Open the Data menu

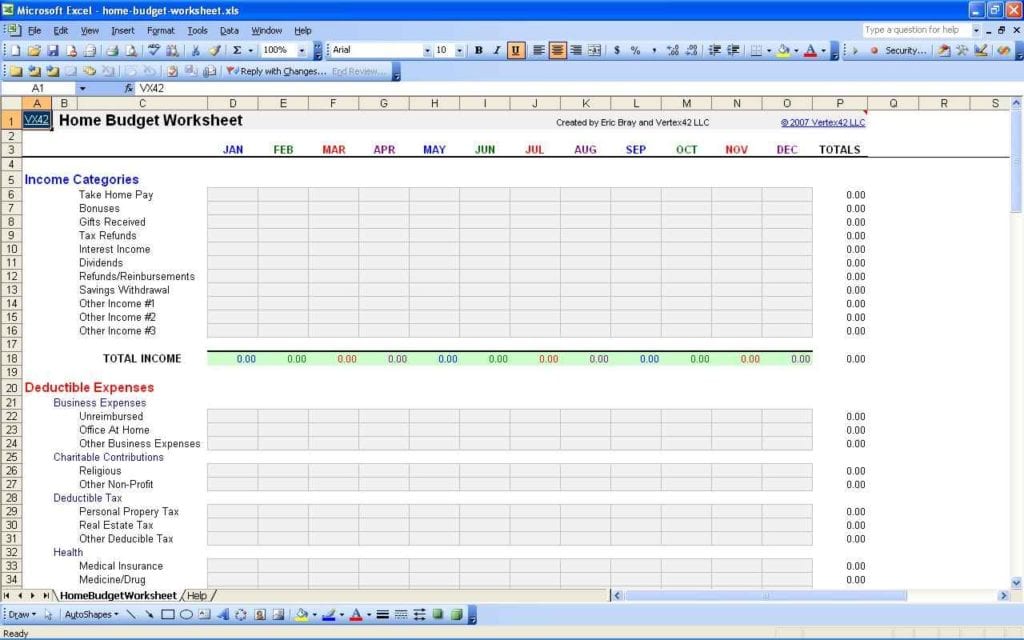coord(229,30)
